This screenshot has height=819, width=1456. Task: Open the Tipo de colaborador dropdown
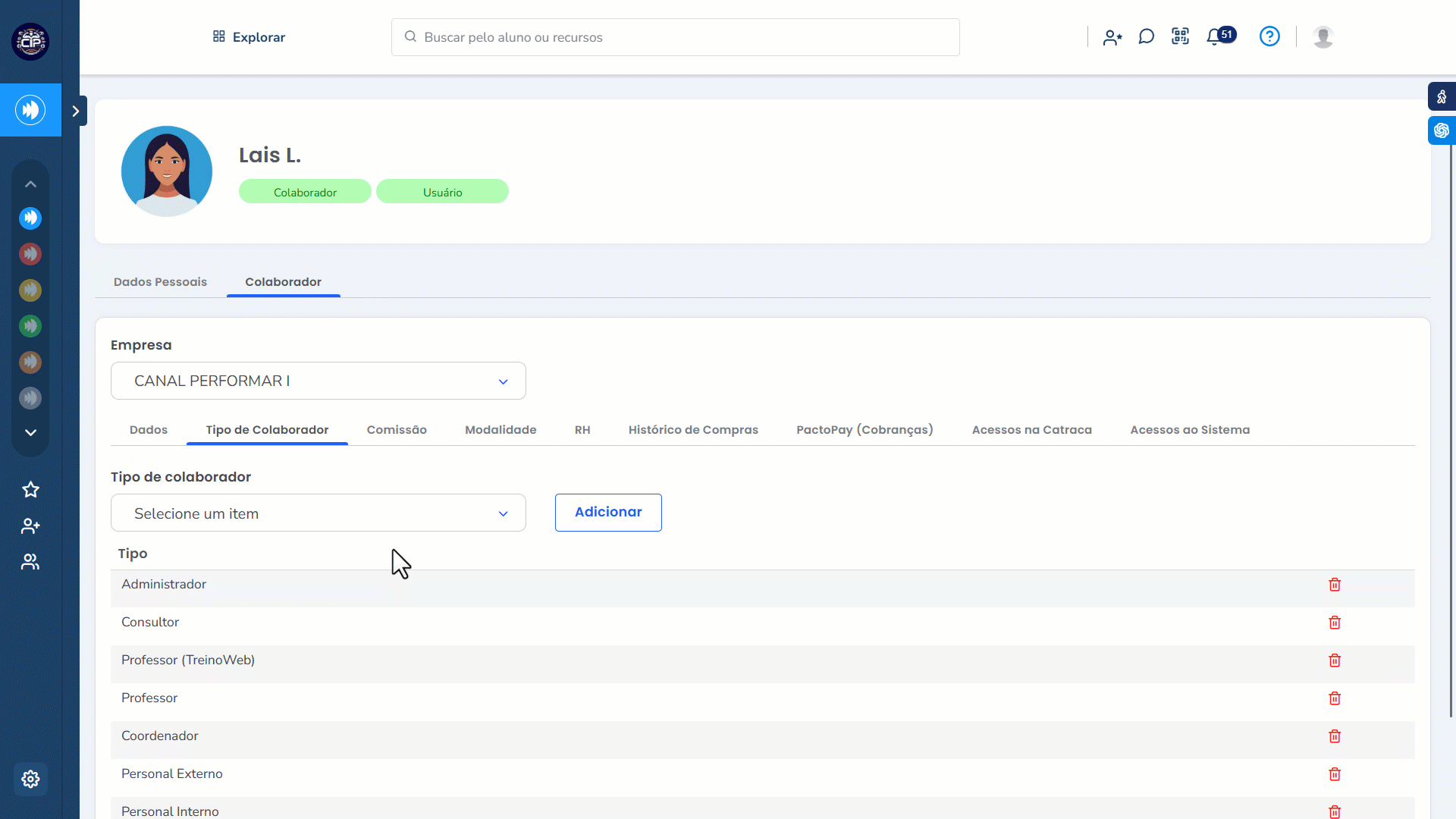[x=318, y=513]
